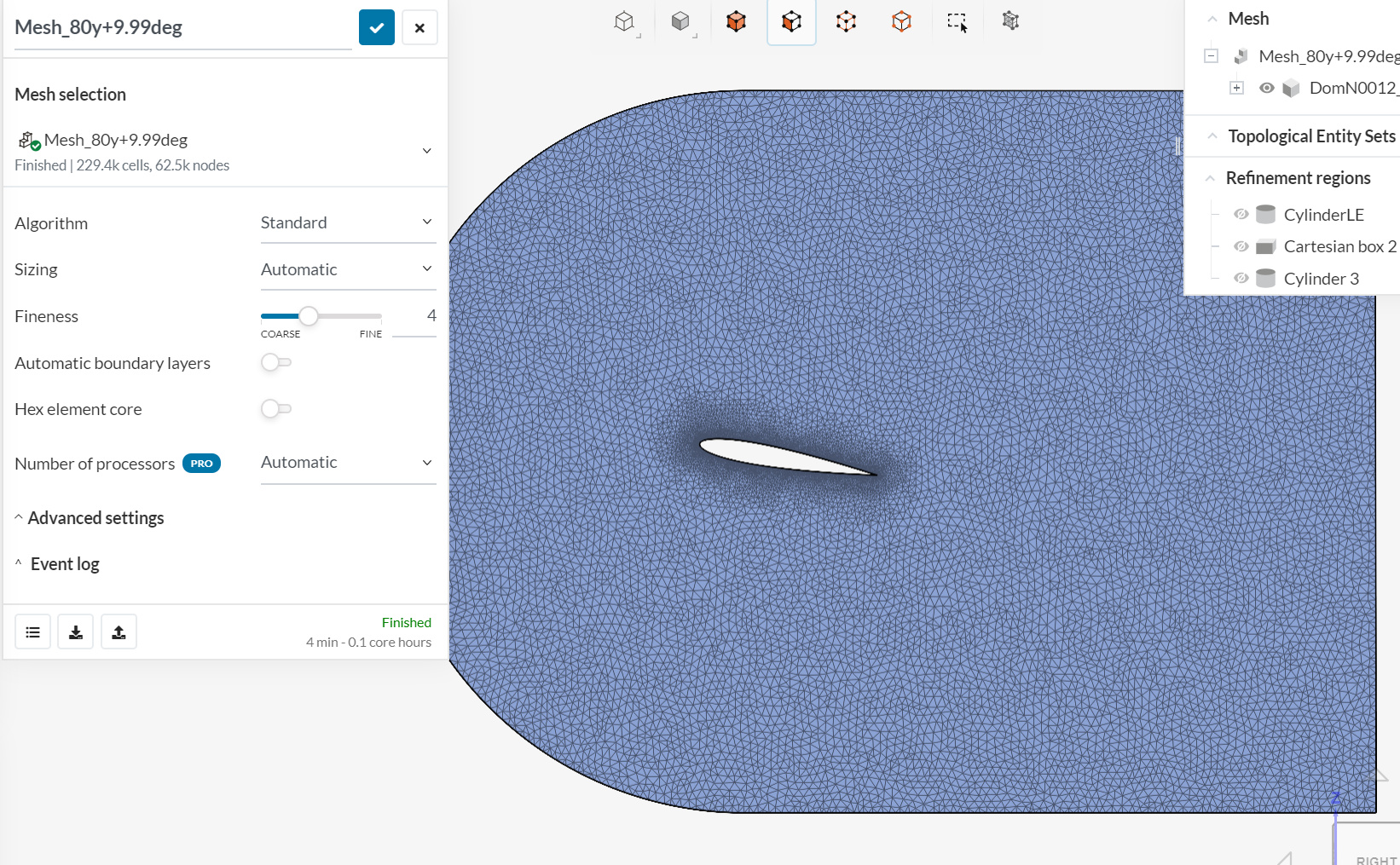The height and width of the screenshot is (865, 1400).
Task: Click the download mesh icon button
Action: [76, 632]
